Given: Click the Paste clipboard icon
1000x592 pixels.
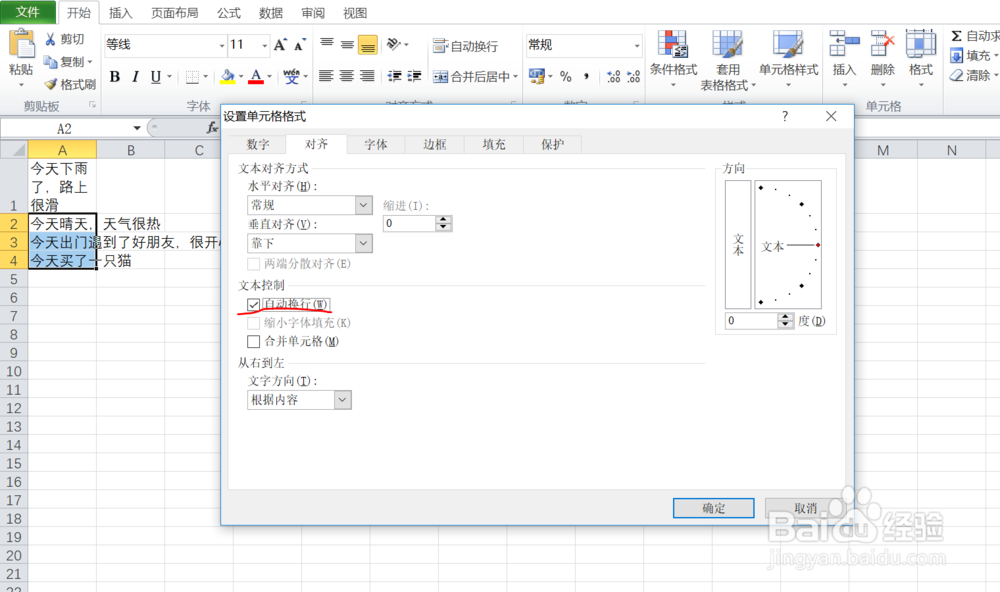Looking at the screenshot, I should point(22,44).
